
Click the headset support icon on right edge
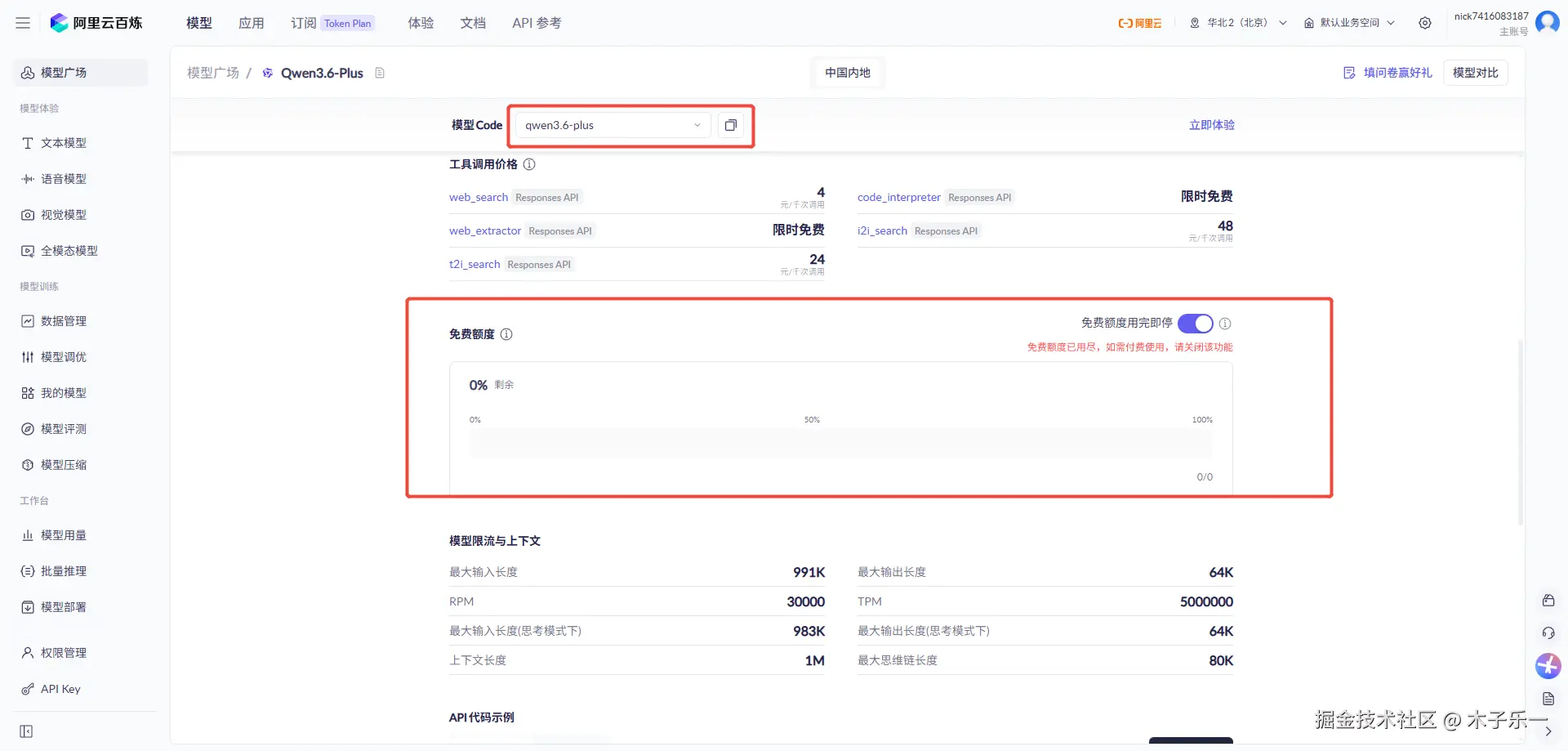point(1548,633)
